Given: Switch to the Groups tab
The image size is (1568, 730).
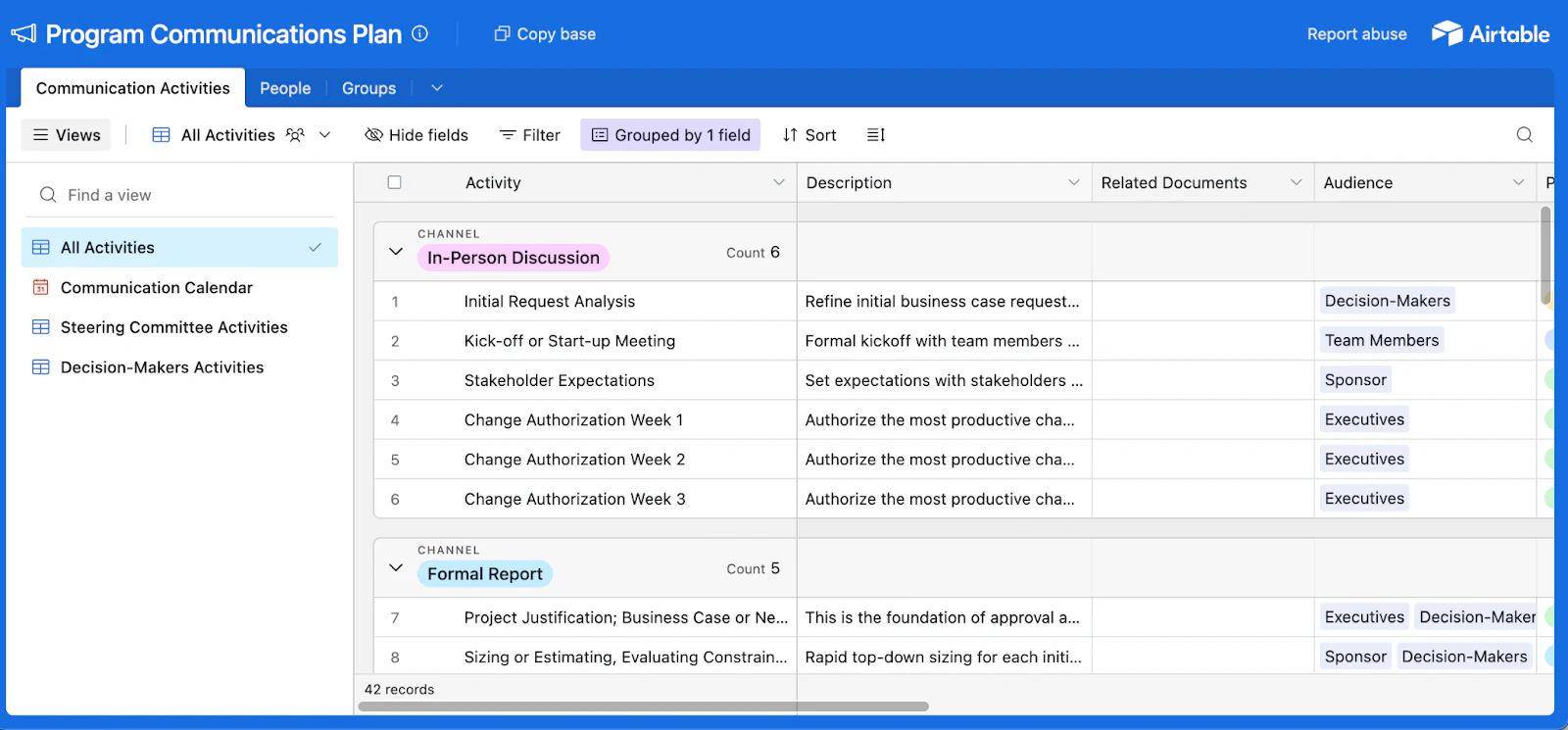Looking at the screenshot, I should (x=368, y=88).
